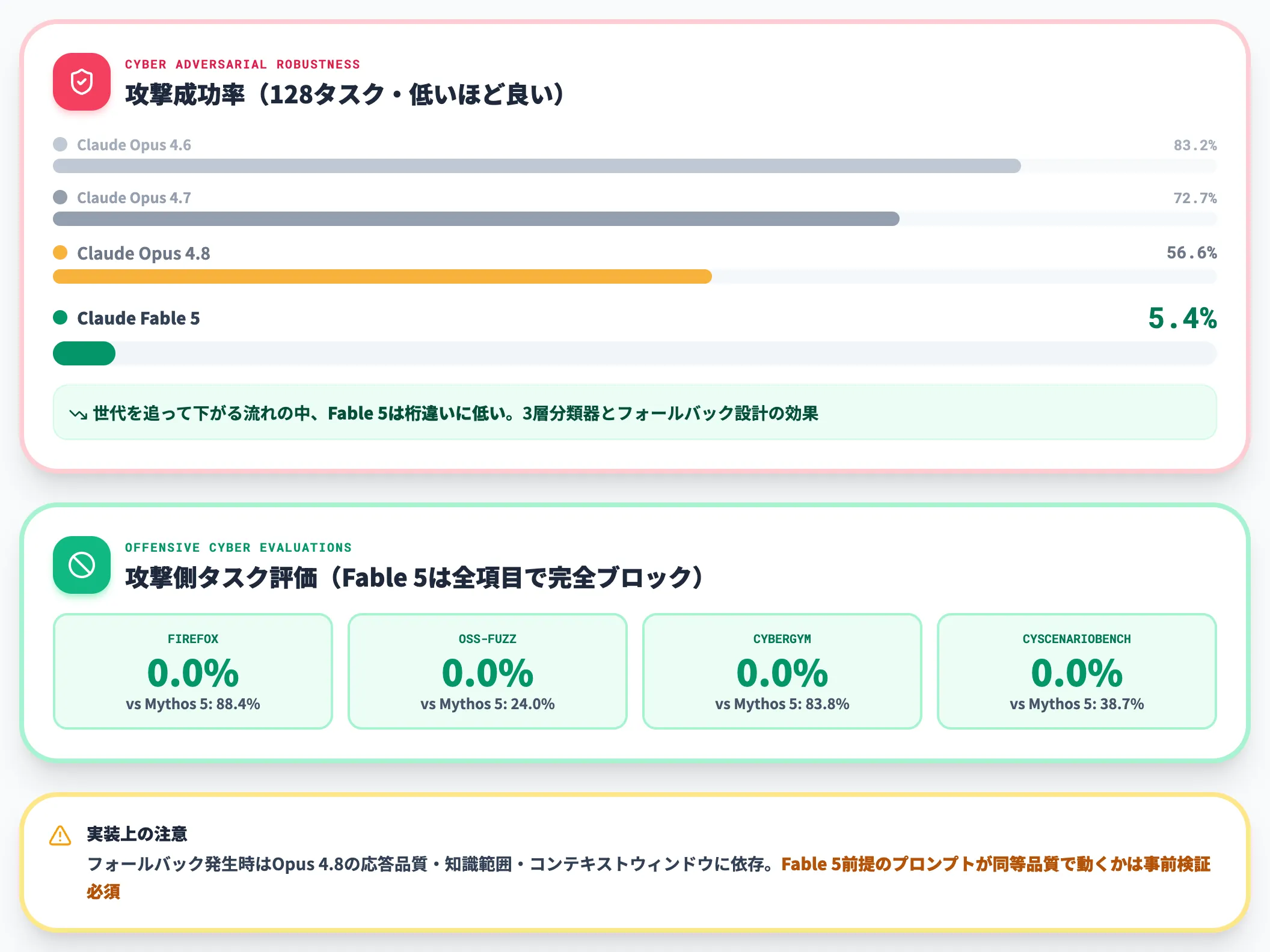The image size is (1270, 952).
Task: Click the Claude Fable 5 green dot
Action: coord(60,317)
